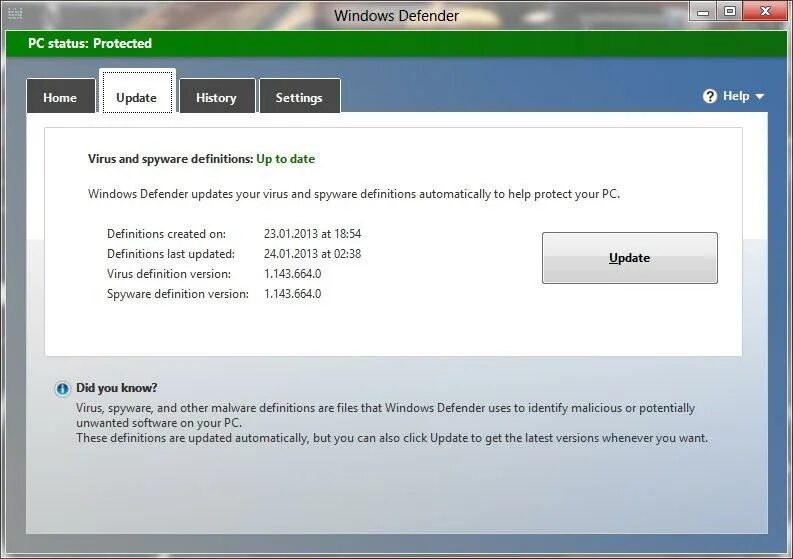Click the 'Windows Defender' window title text
This screenshot has width=793, height=559.
(x=396, y=16)
